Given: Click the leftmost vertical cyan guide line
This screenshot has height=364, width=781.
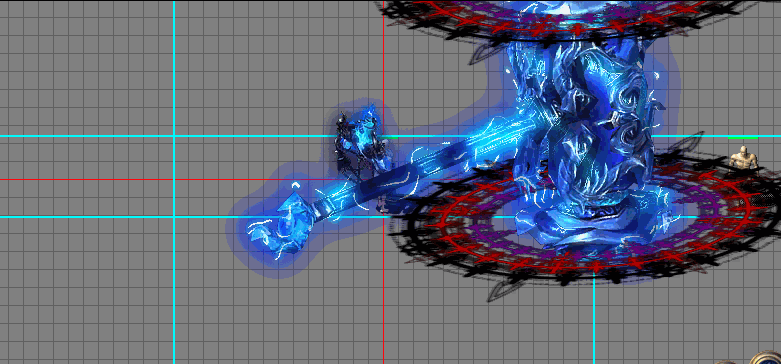Looking at the screenshot, I should [x=174, y=299].
